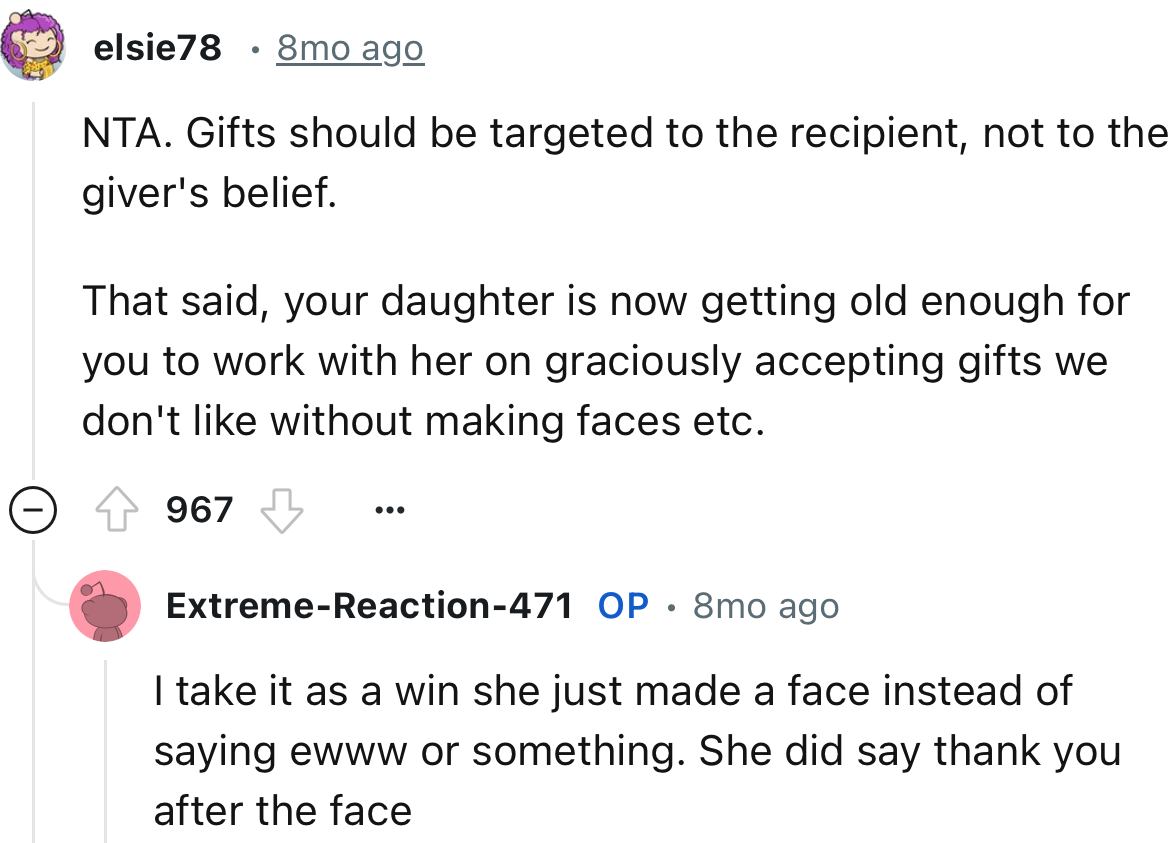Open elsie78's user profile
The width and height of the screenshot is (1169, 843).
158,46
